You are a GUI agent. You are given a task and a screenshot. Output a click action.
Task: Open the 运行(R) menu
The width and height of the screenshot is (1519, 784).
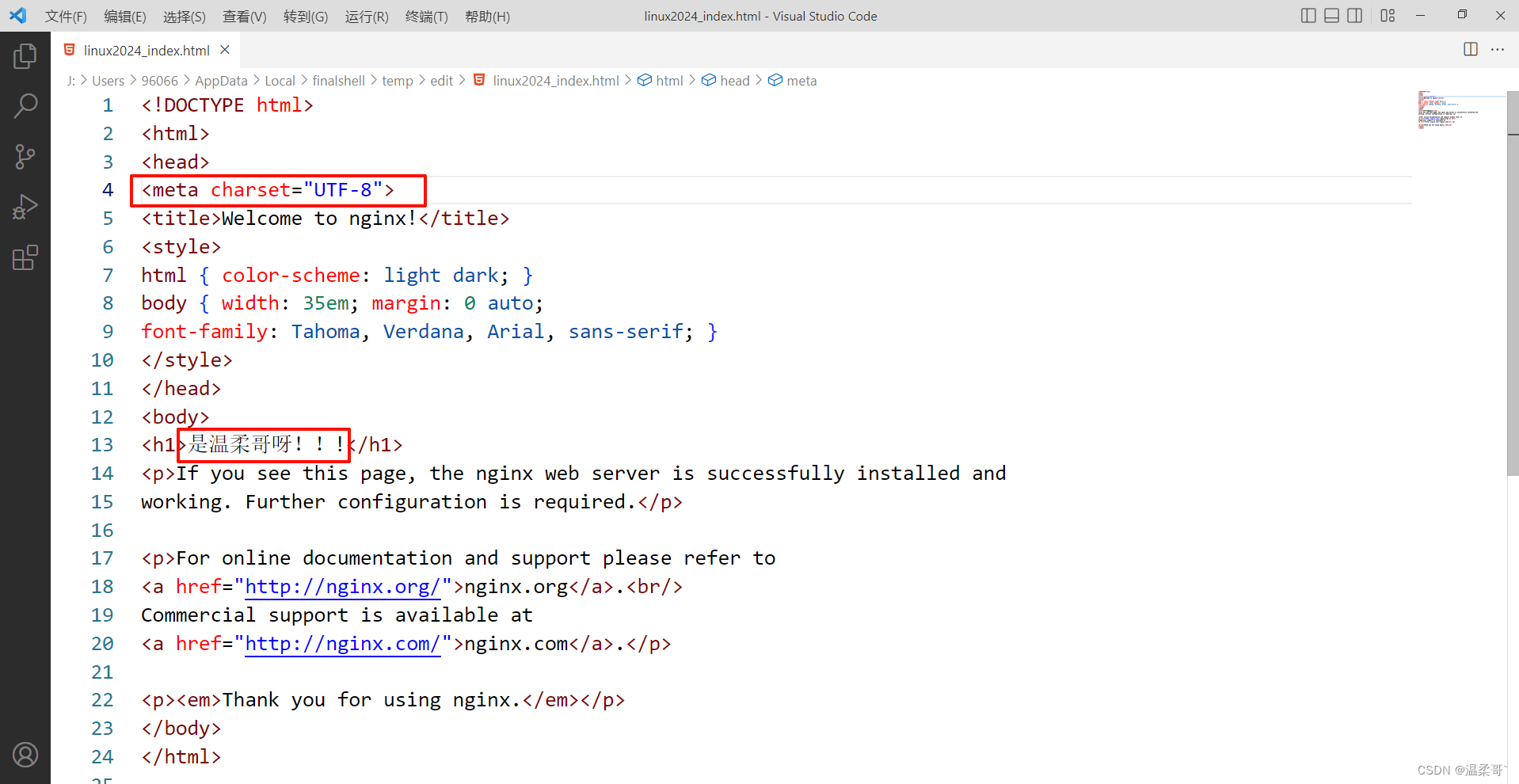click(x=367, y=16)
